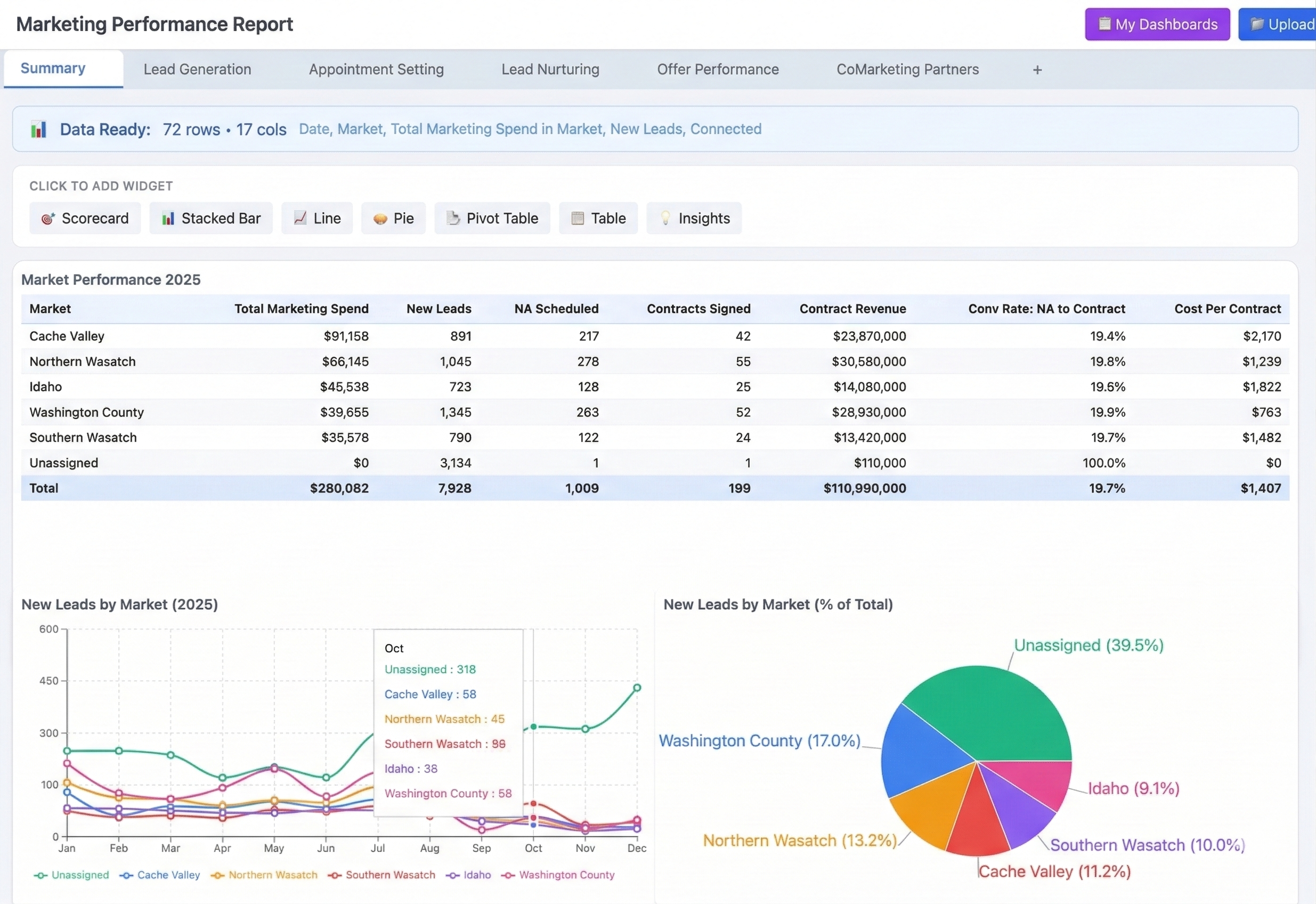
Task: Click the Stacked Bar widget icon
Action: click(x=168, y=218)
